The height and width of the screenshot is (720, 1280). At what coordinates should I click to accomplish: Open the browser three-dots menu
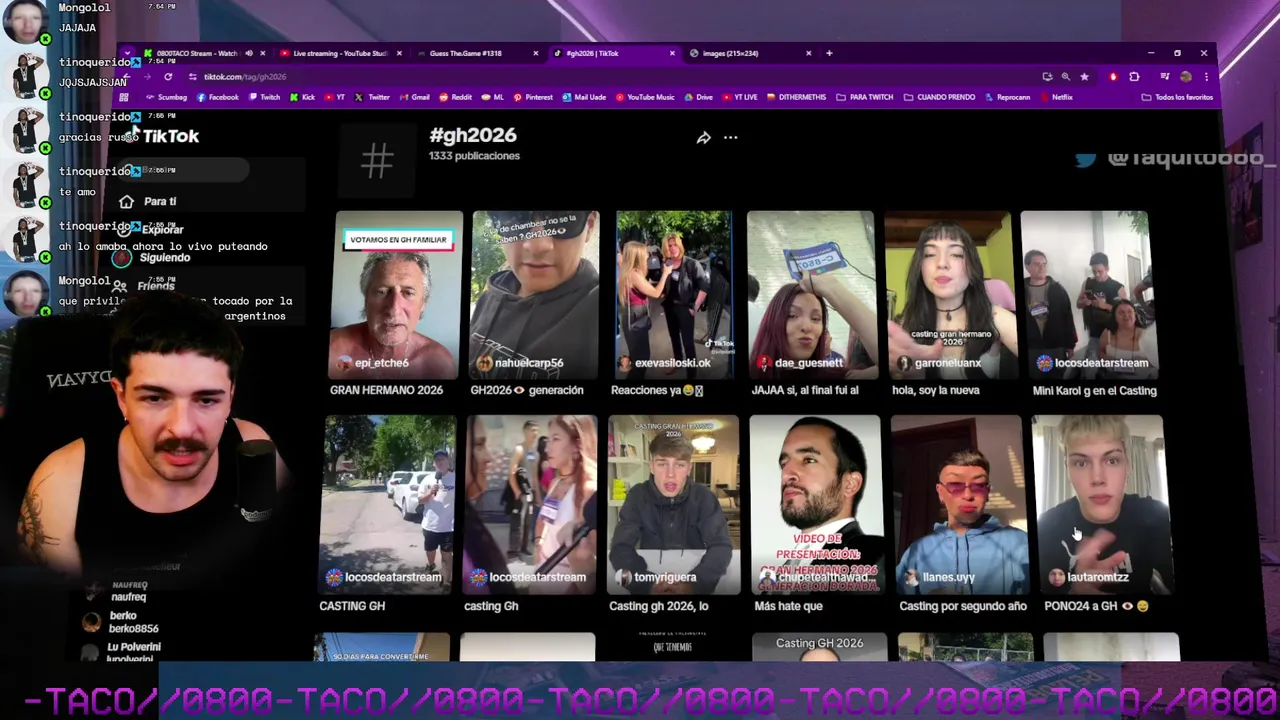click(x=1206, y=77)
